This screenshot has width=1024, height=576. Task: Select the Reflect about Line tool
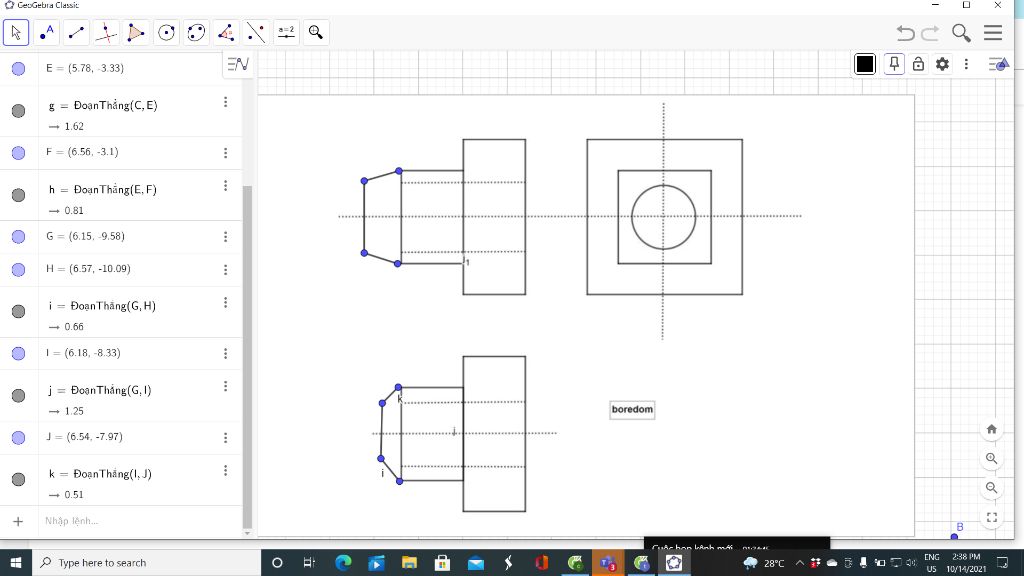click(x=256, y=33)
